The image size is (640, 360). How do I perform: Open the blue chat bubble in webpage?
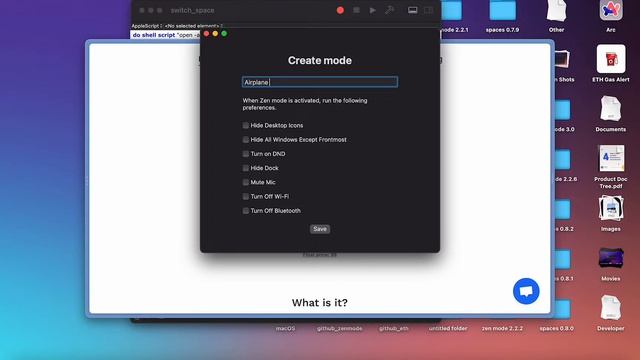tap(526, 291)
